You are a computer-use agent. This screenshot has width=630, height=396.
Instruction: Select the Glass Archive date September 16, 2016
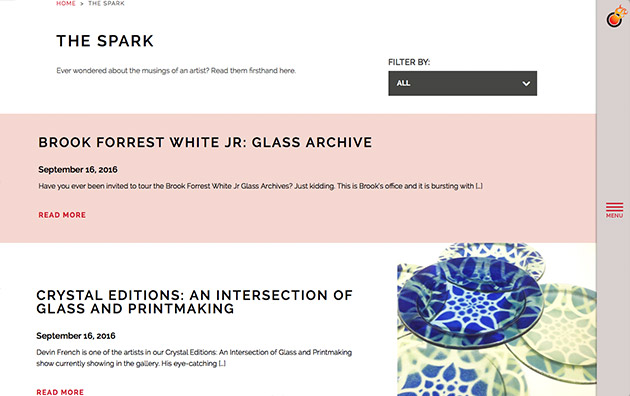point(78,169)
